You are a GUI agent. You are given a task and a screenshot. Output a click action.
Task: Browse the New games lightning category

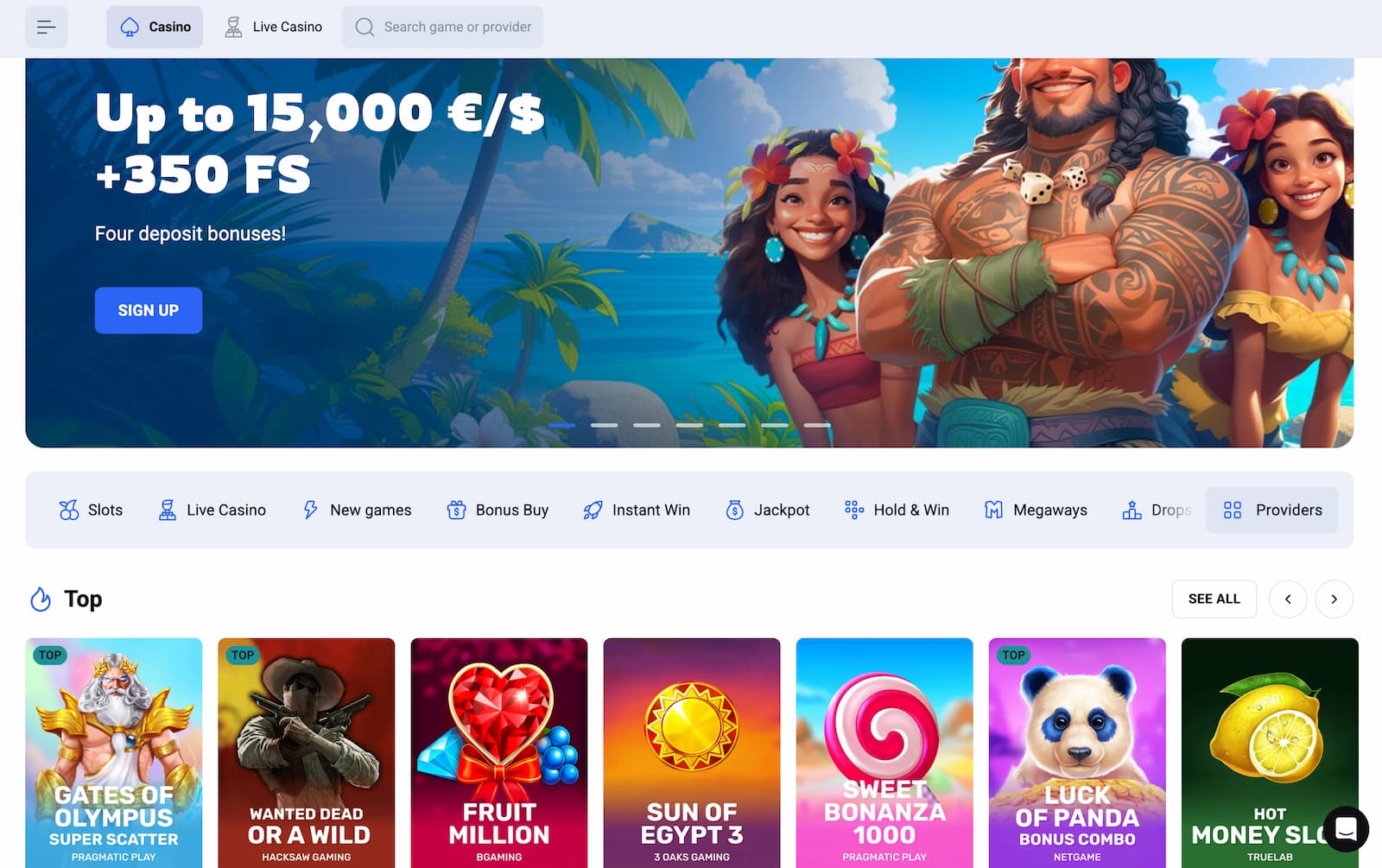coord(357,510)
